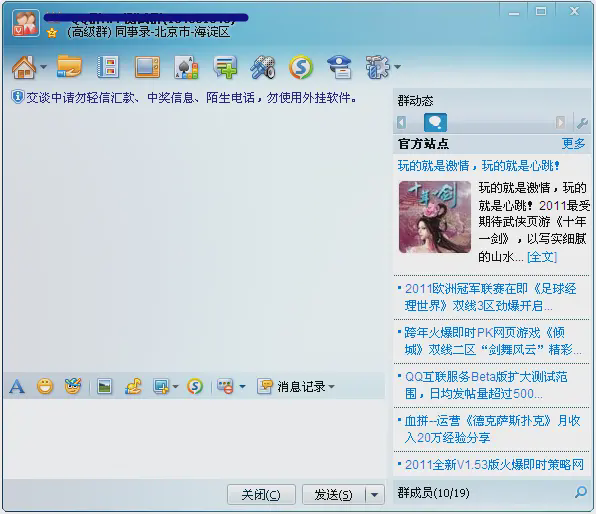Expand the settings gear dropdown arrow
This screenshot has height=514, width=596.
pyautogui.click(x=398, y=67)
